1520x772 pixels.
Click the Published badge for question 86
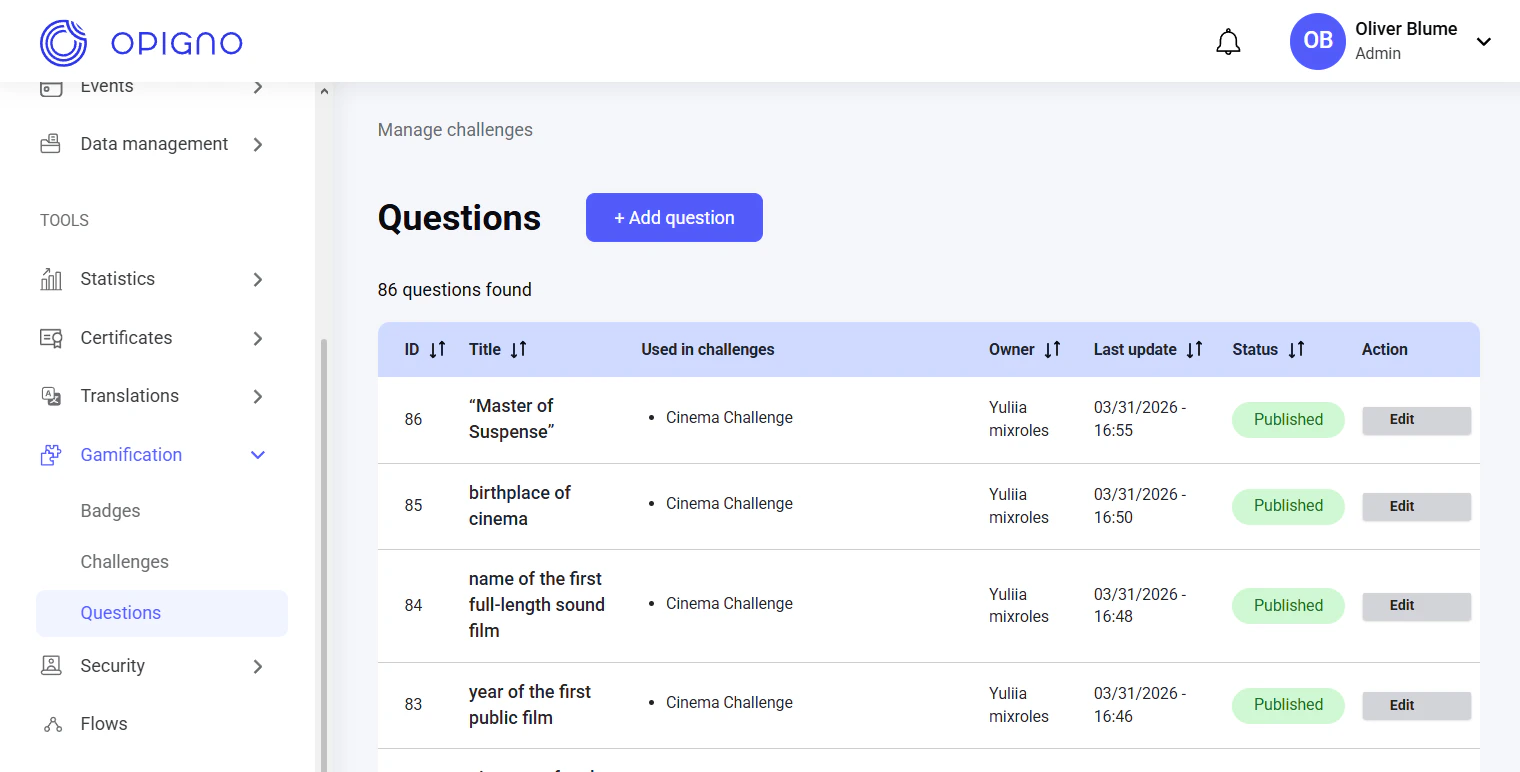[x=1288, y=420]
